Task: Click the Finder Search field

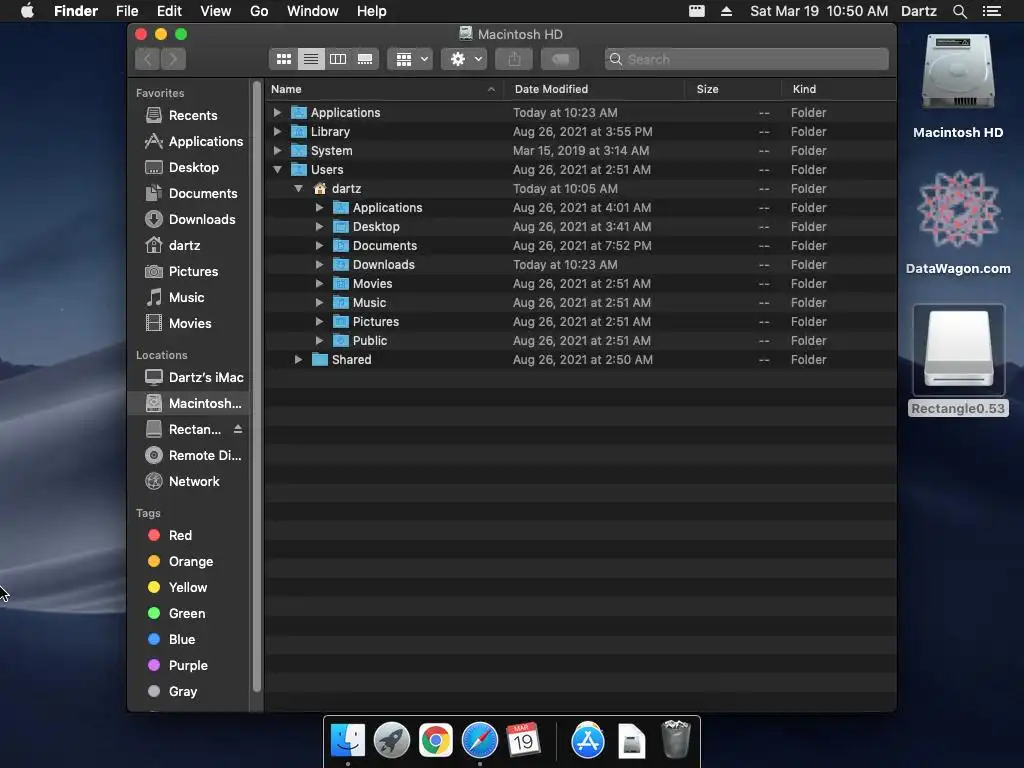Action: pos(746,59)
